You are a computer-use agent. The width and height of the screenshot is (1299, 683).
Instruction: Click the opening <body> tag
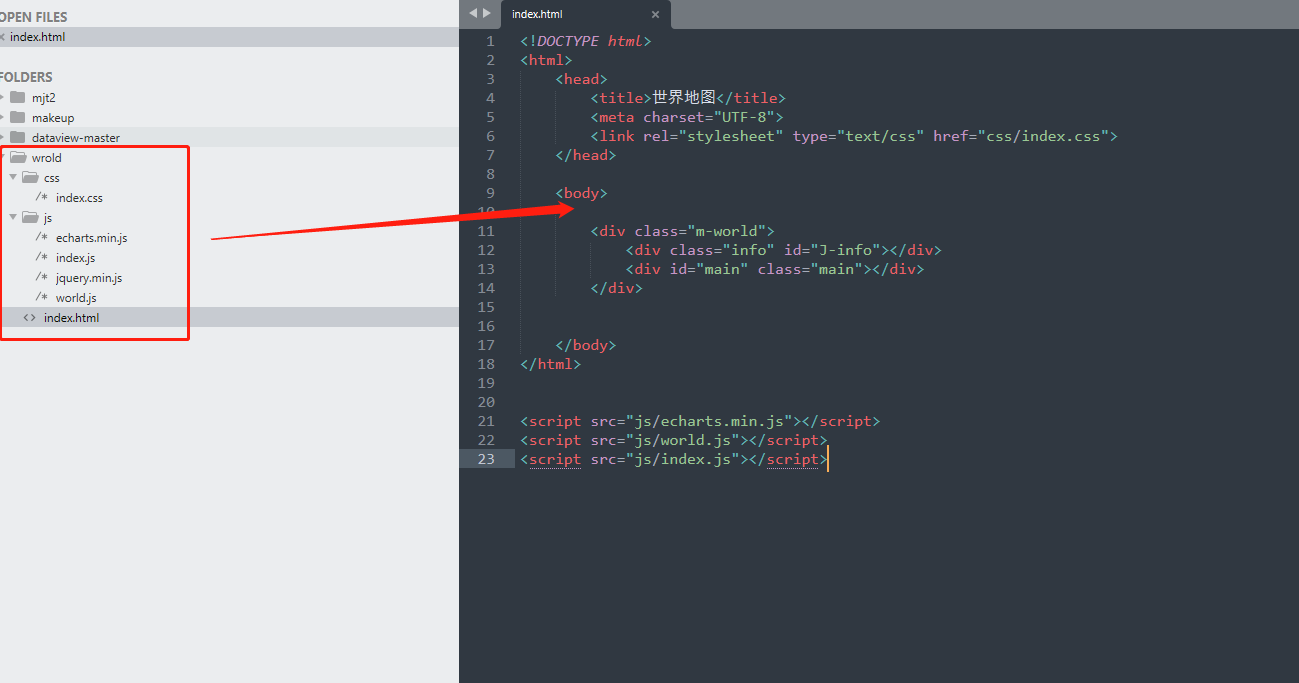point(581,193)
